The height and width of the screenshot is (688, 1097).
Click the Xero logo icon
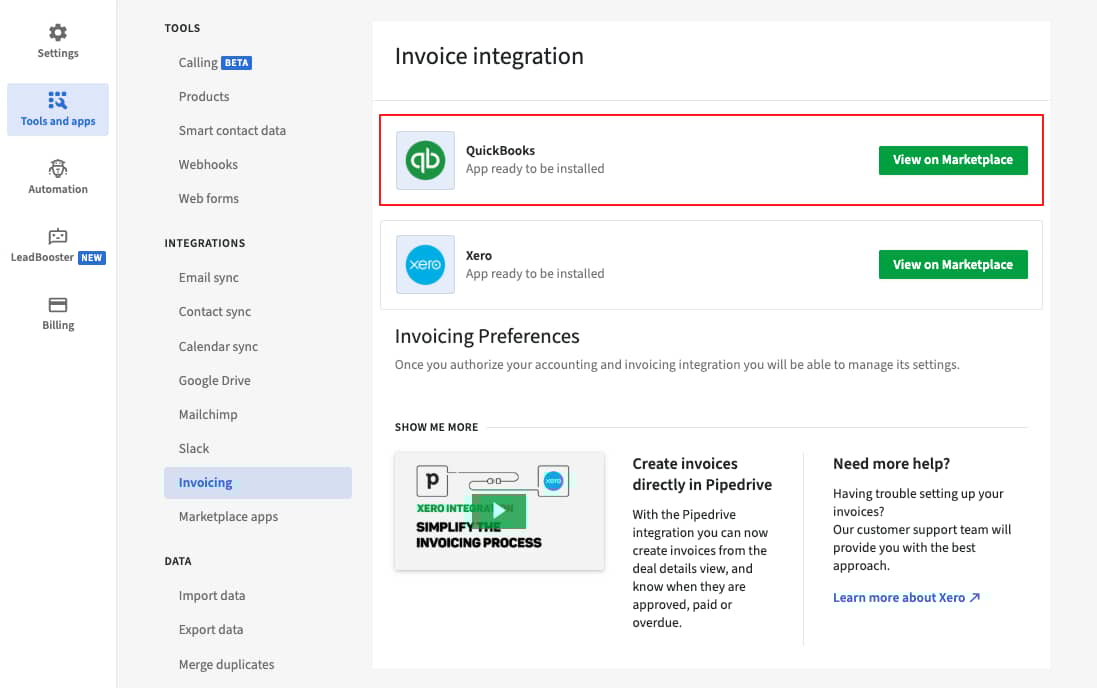(x=425, y=265)
